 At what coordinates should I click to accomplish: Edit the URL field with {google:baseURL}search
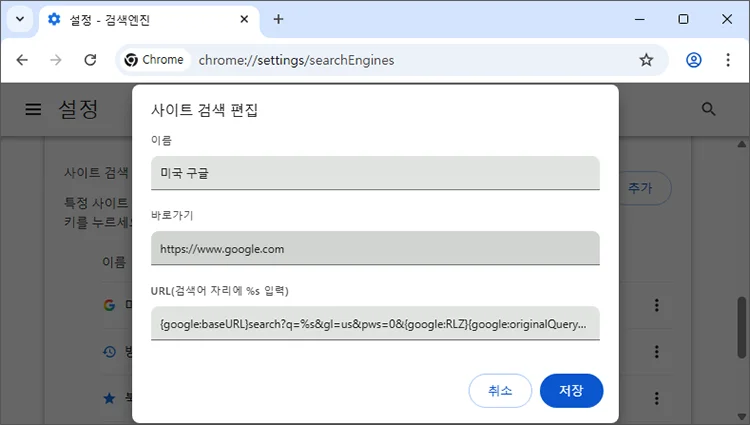[375, 324]
